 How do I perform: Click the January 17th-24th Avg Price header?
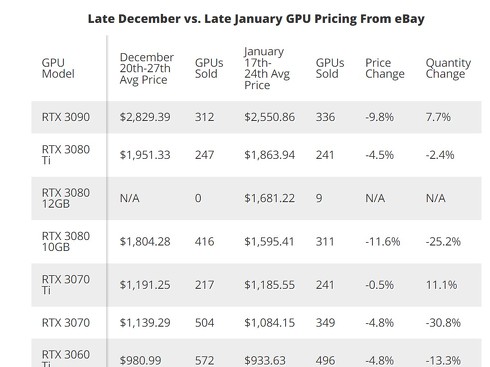point(267,68)
